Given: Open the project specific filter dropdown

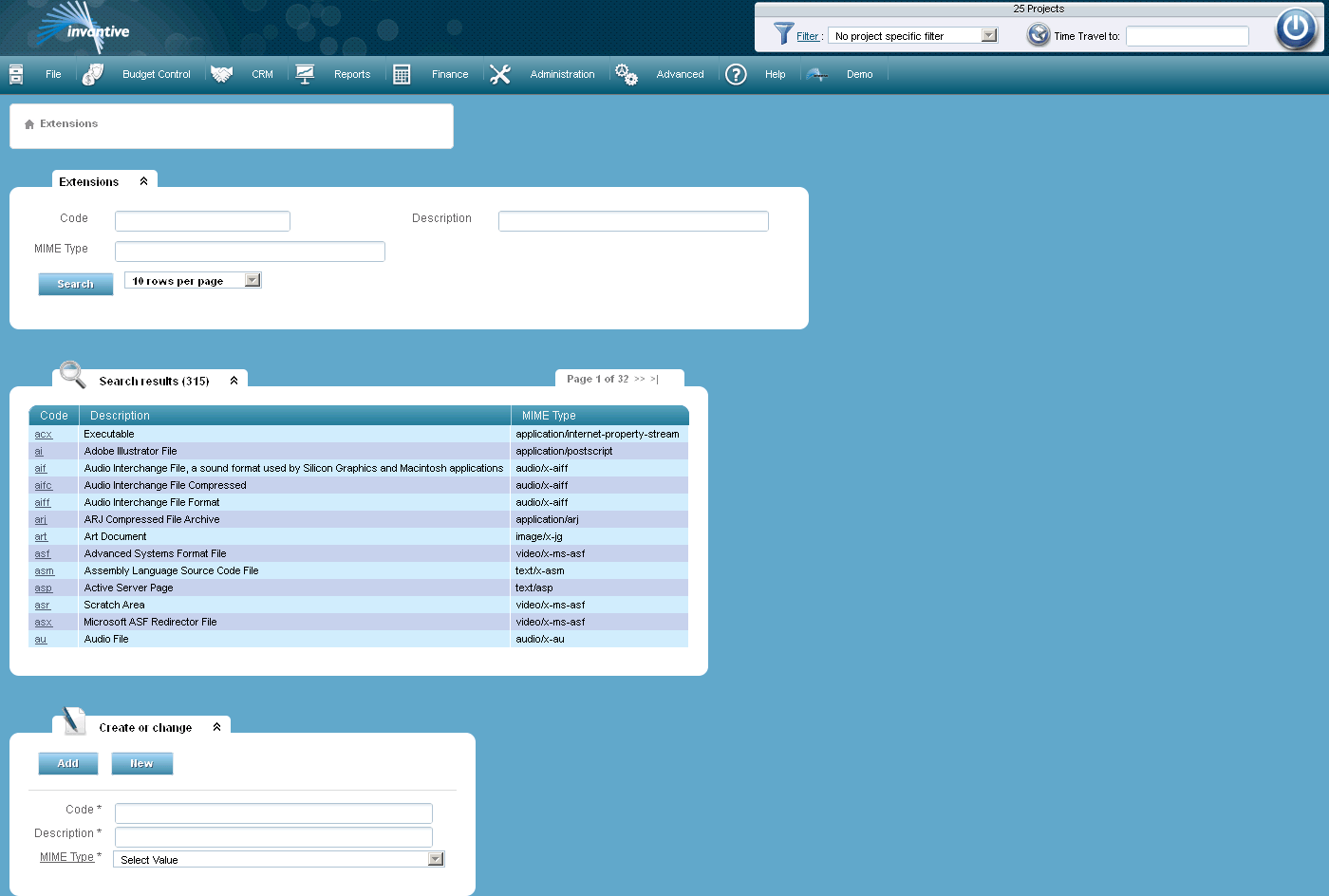Looking at the screenshot, I should (989, 34).
